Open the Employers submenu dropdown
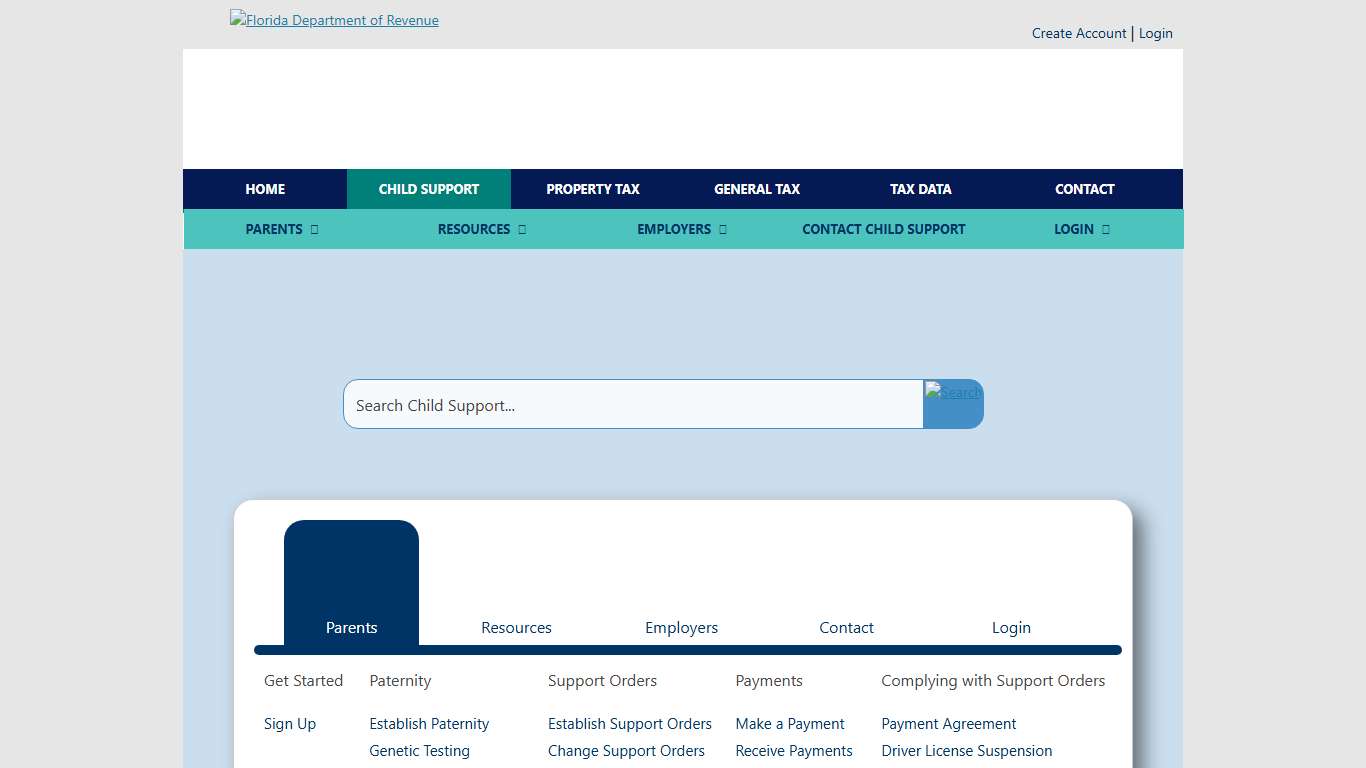 click(681, 229)
